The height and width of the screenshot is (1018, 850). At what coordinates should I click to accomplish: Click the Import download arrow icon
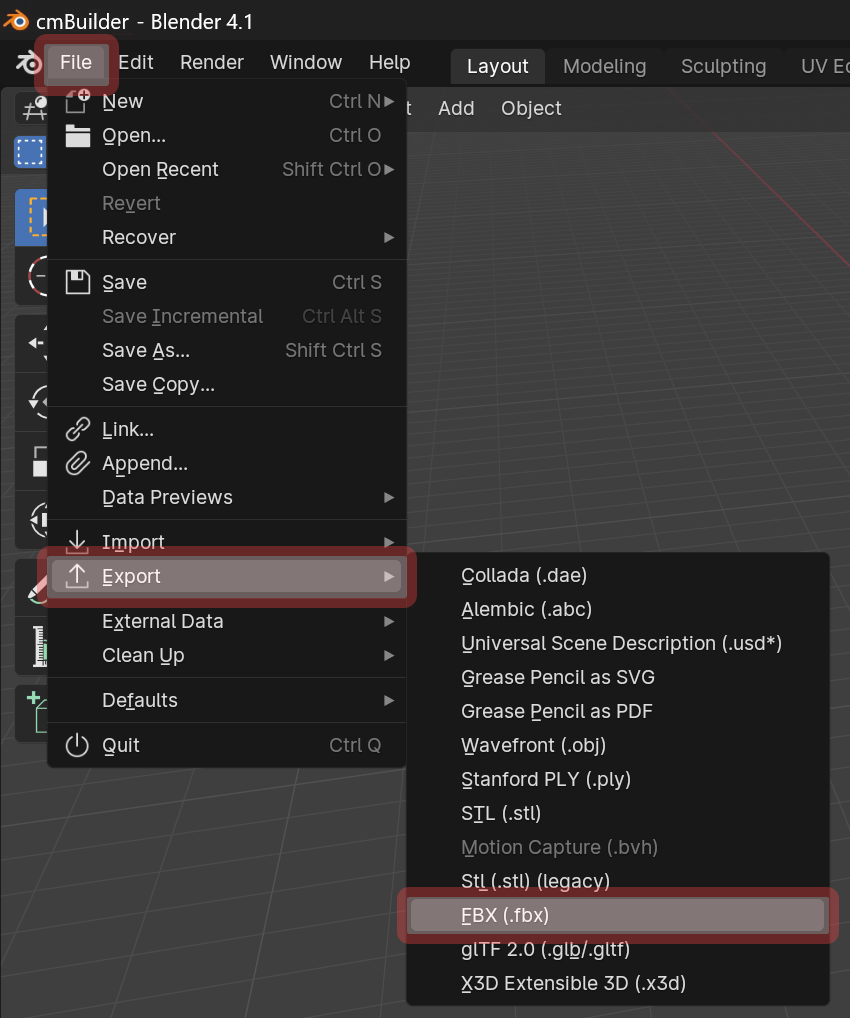[78, 542]
